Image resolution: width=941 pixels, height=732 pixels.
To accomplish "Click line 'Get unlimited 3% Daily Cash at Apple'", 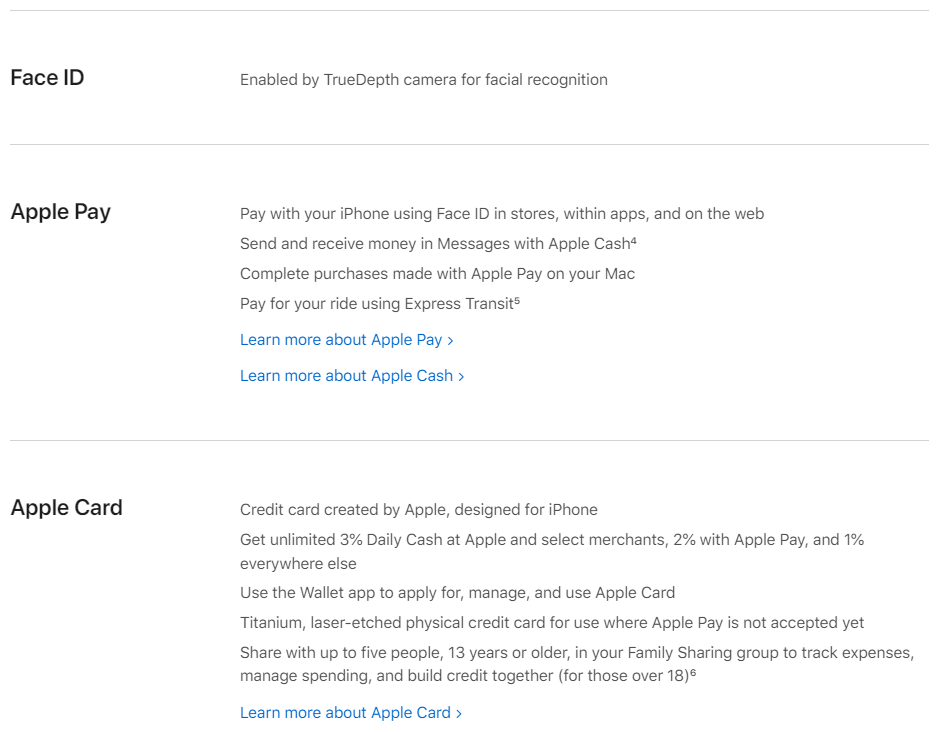I will [x=552, y=551].
